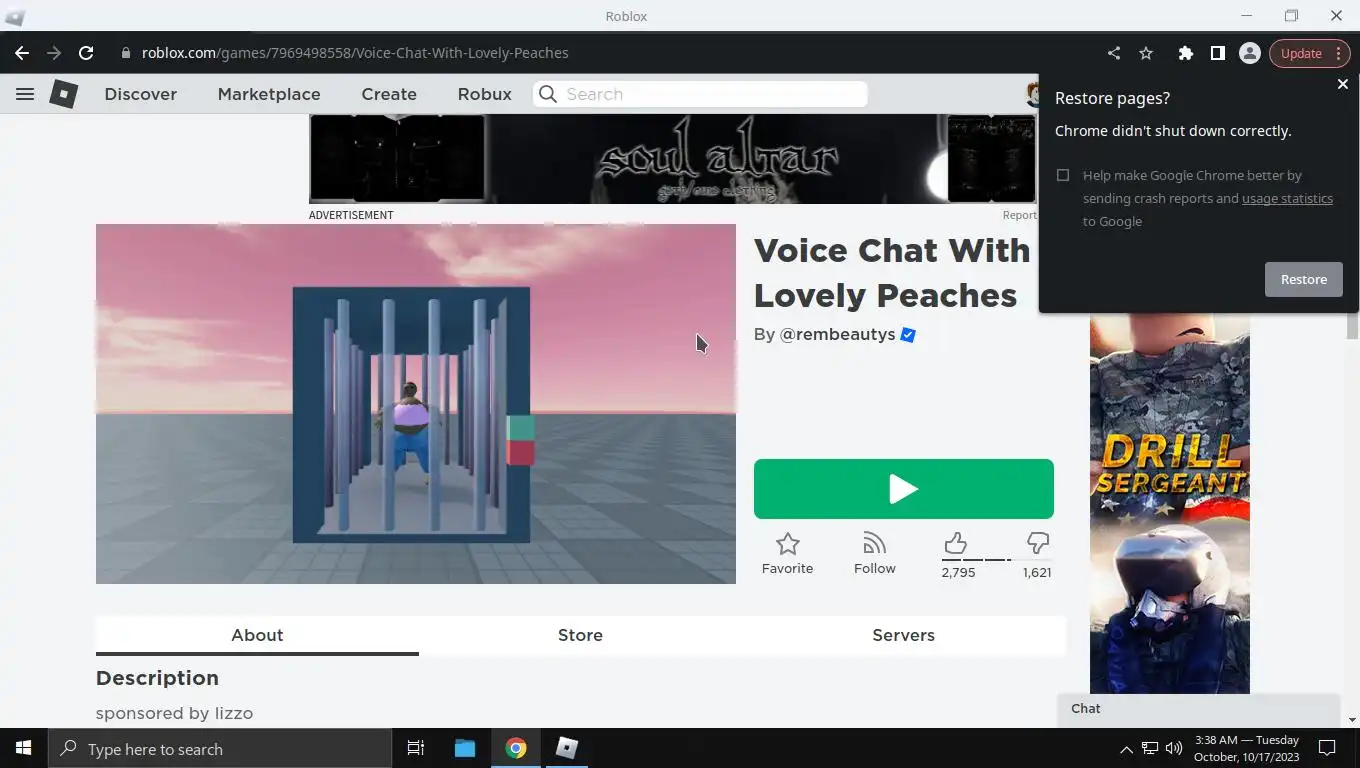Open the Windows Start menu
This screenshot has width=1360, height=768.
pos(24,748)
